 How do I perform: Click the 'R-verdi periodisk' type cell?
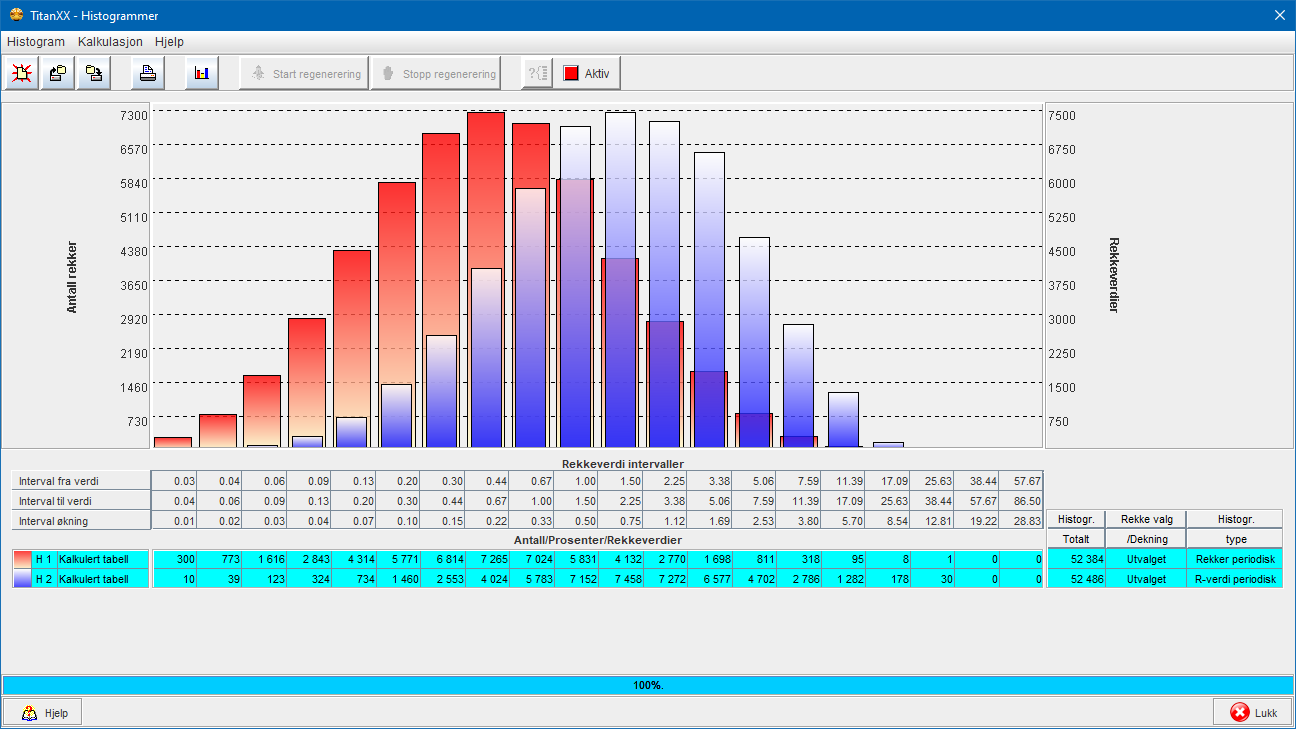[1235, 579]
